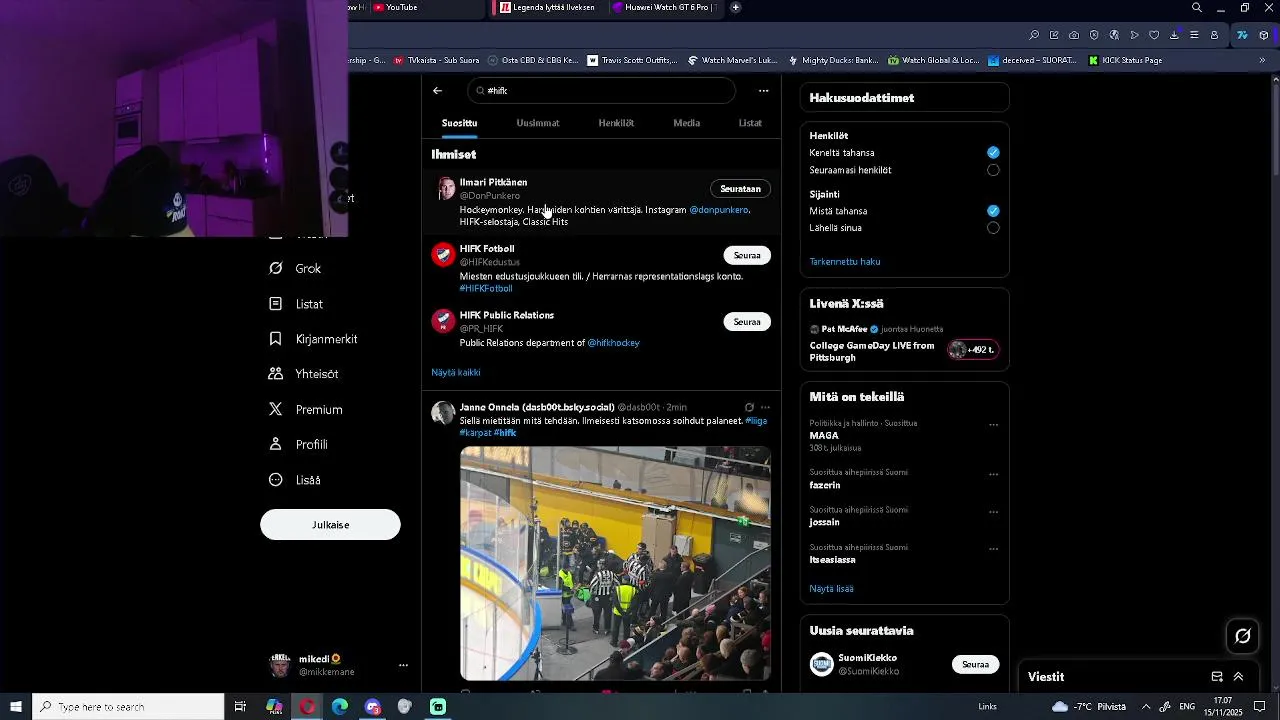Click the floating Grok button above Viestit
This screenshot has width=1280, height=720.
coord(1243,636)
